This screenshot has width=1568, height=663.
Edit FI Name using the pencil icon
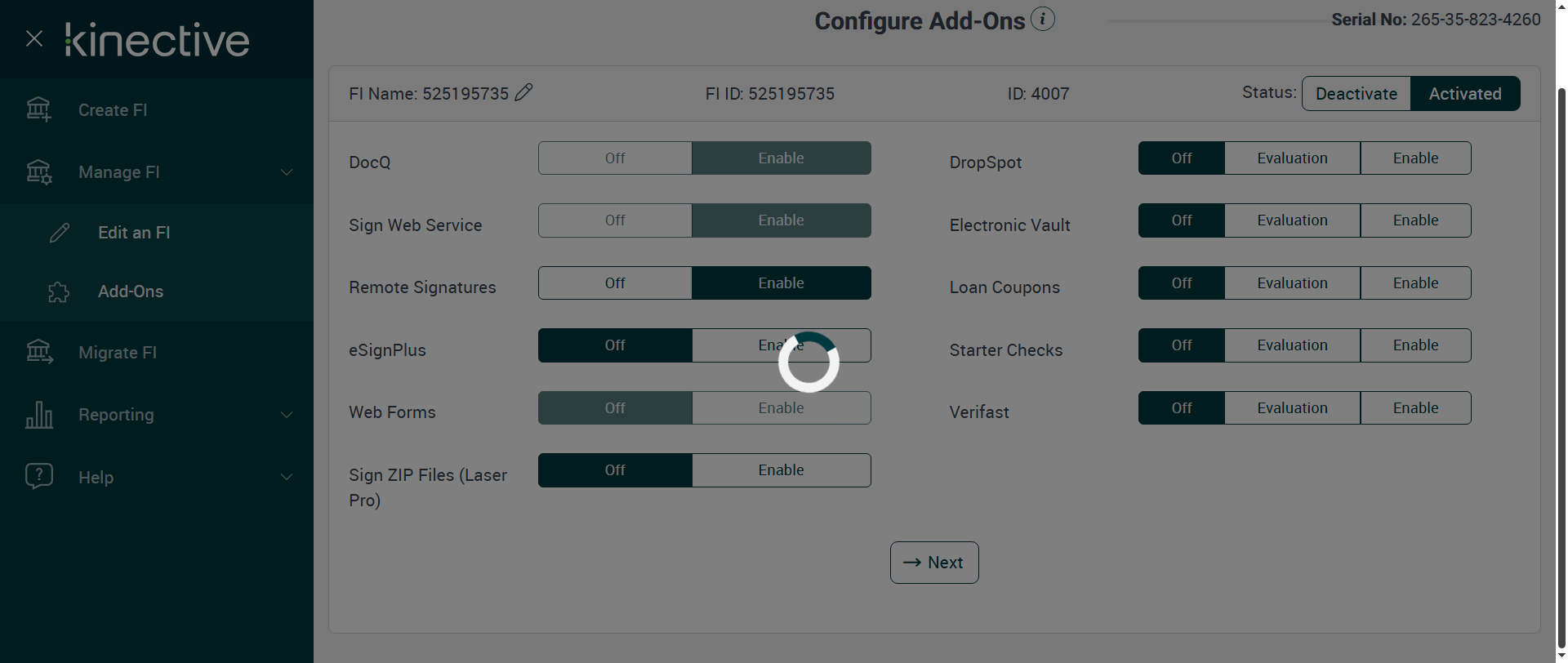[524, 92]
